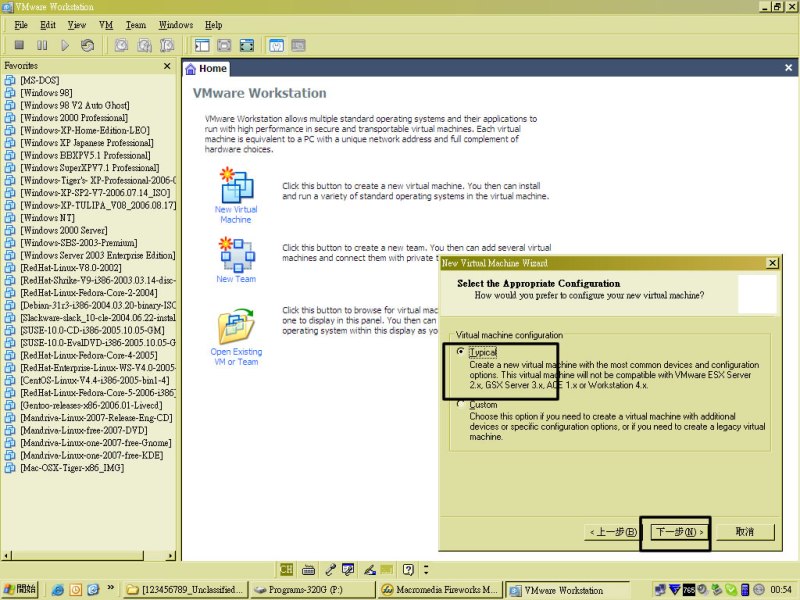Click the system tray clock 00:54
This screenshot has width=800, height=600.
[781, 590]
